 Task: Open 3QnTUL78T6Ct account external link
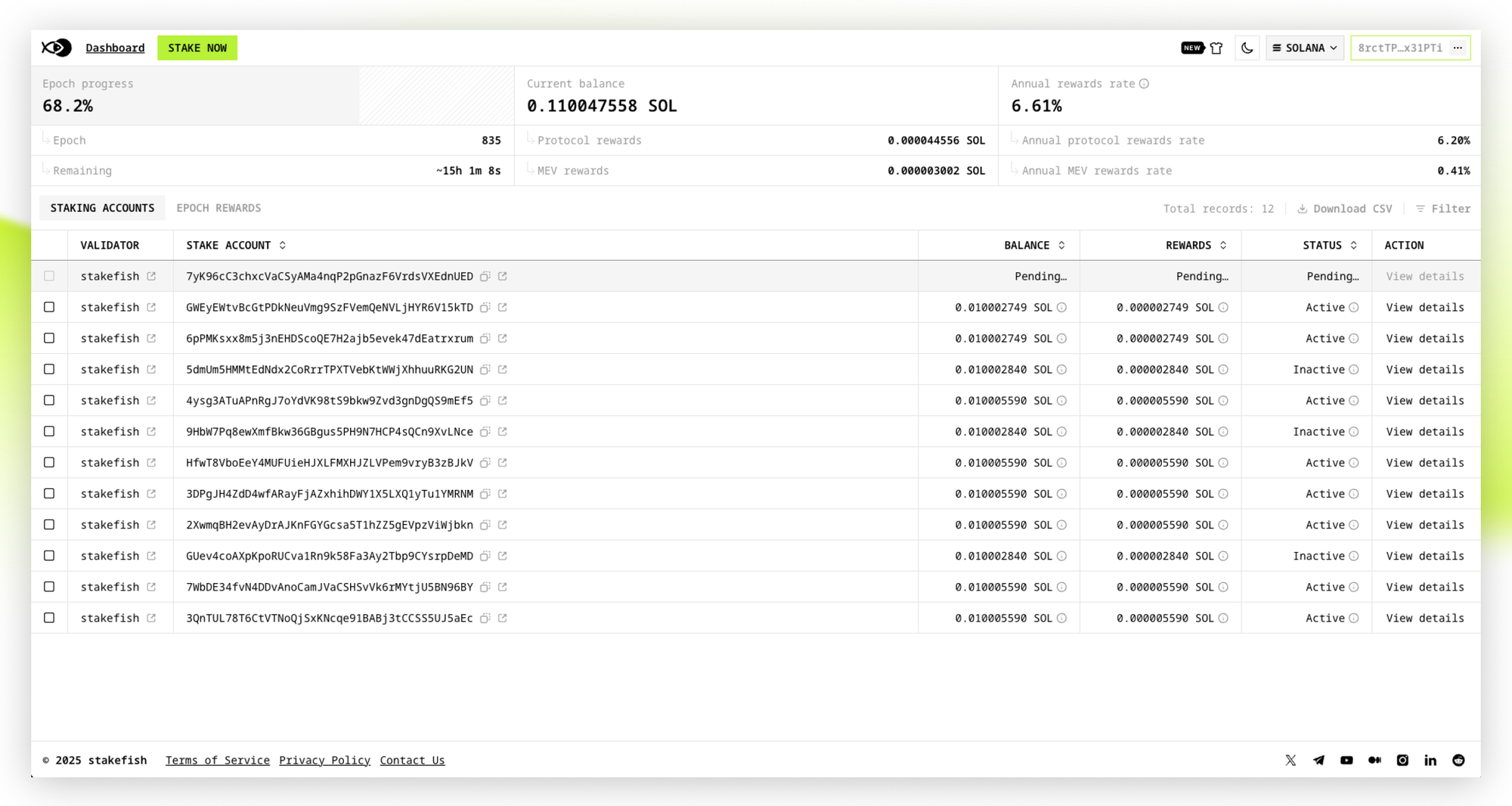(503, 618)
